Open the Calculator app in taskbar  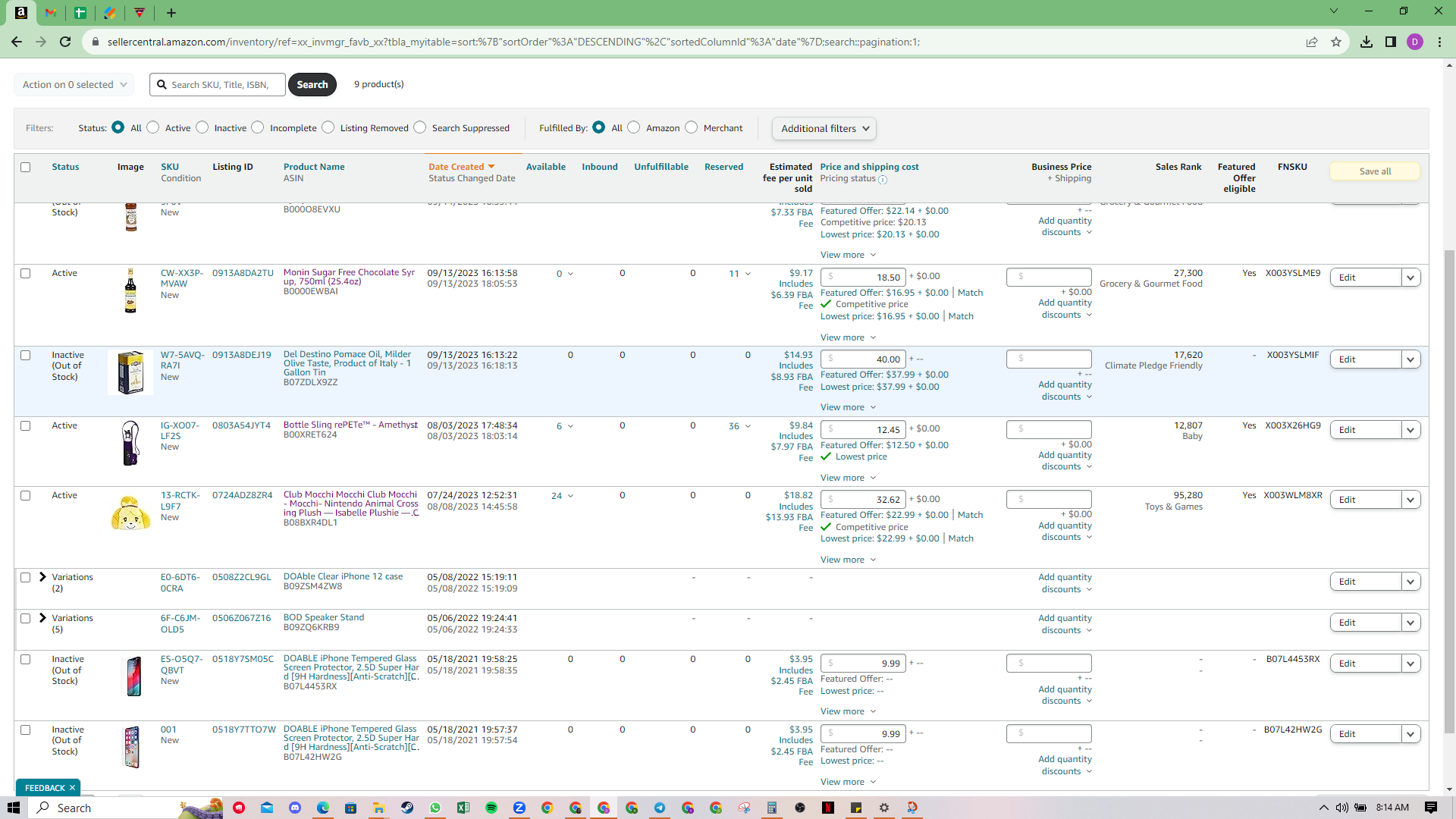point(772,808)
